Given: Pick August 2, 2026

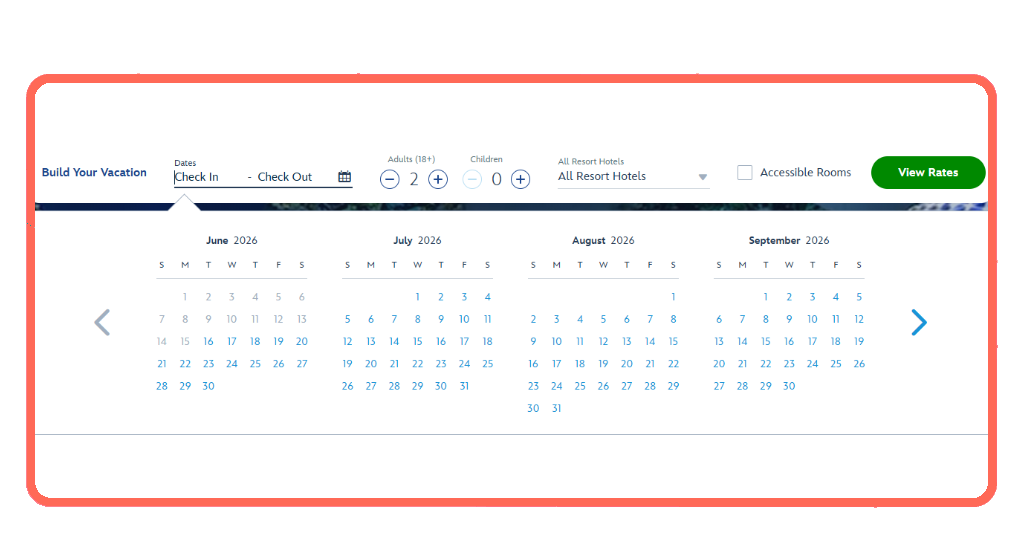Looking at the screenshot, I should (534, 319).
